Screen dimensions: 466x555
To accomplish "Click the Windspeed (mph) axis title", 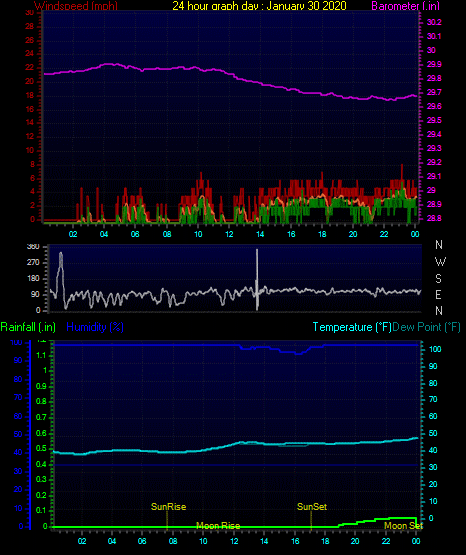I will pyautogui.click(x=76, y=5).
